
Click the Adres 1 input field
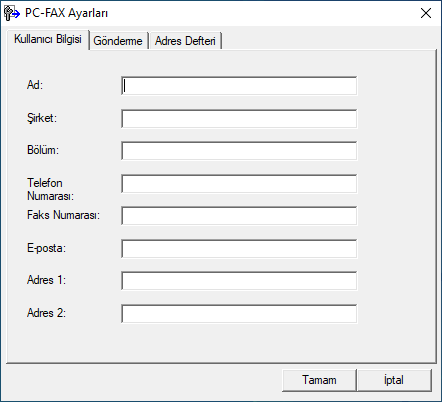tap(239, 281)
